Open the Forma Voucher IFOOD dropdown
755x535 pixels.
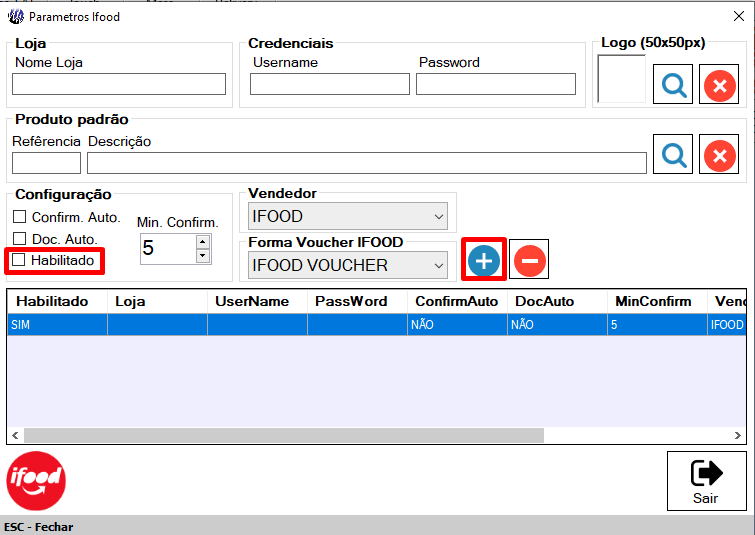click(348, 265)
